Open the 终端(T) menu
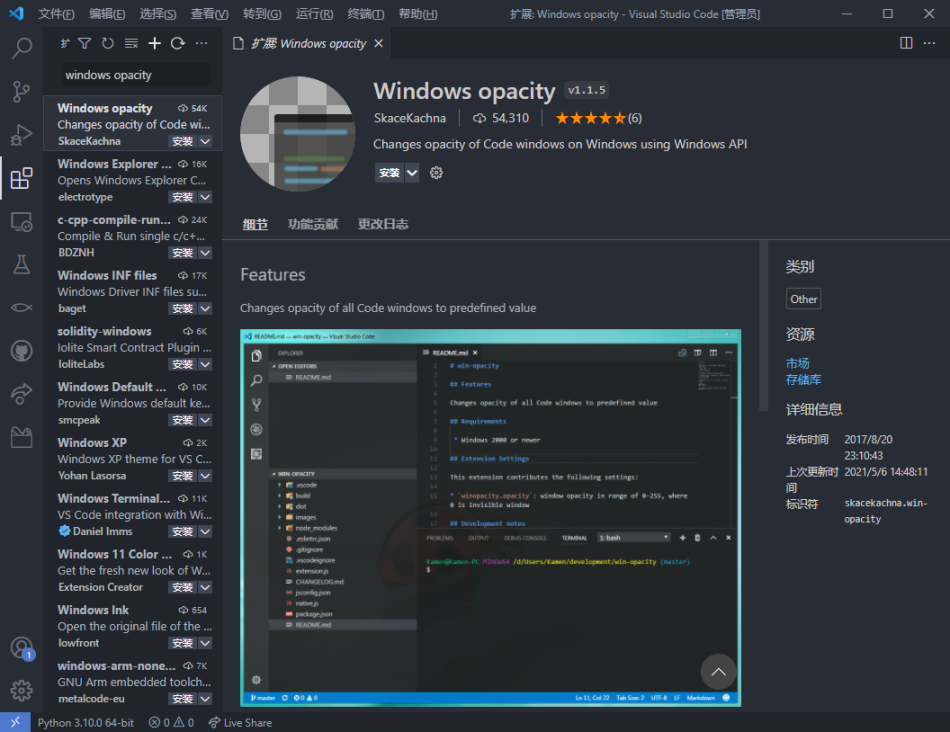950x732 pixels. 366,14
